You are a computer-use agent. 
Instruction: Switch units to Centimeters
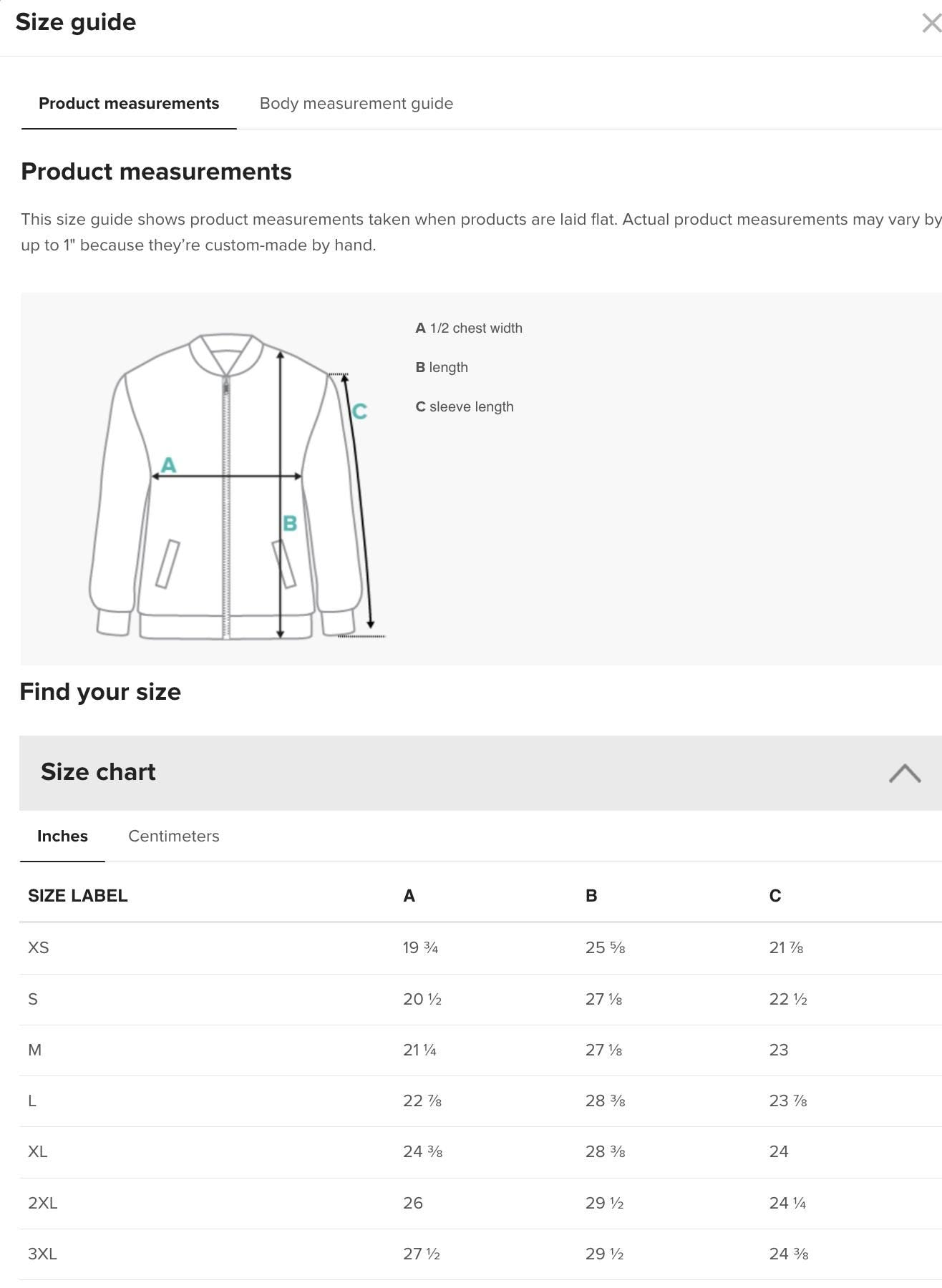173,836
